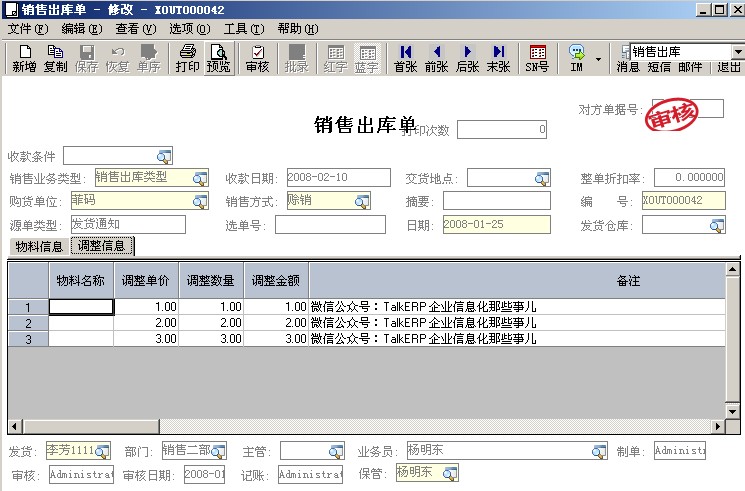The image size is (745, 491).
Task: Click the 选单号 input field
Action: 330,224
